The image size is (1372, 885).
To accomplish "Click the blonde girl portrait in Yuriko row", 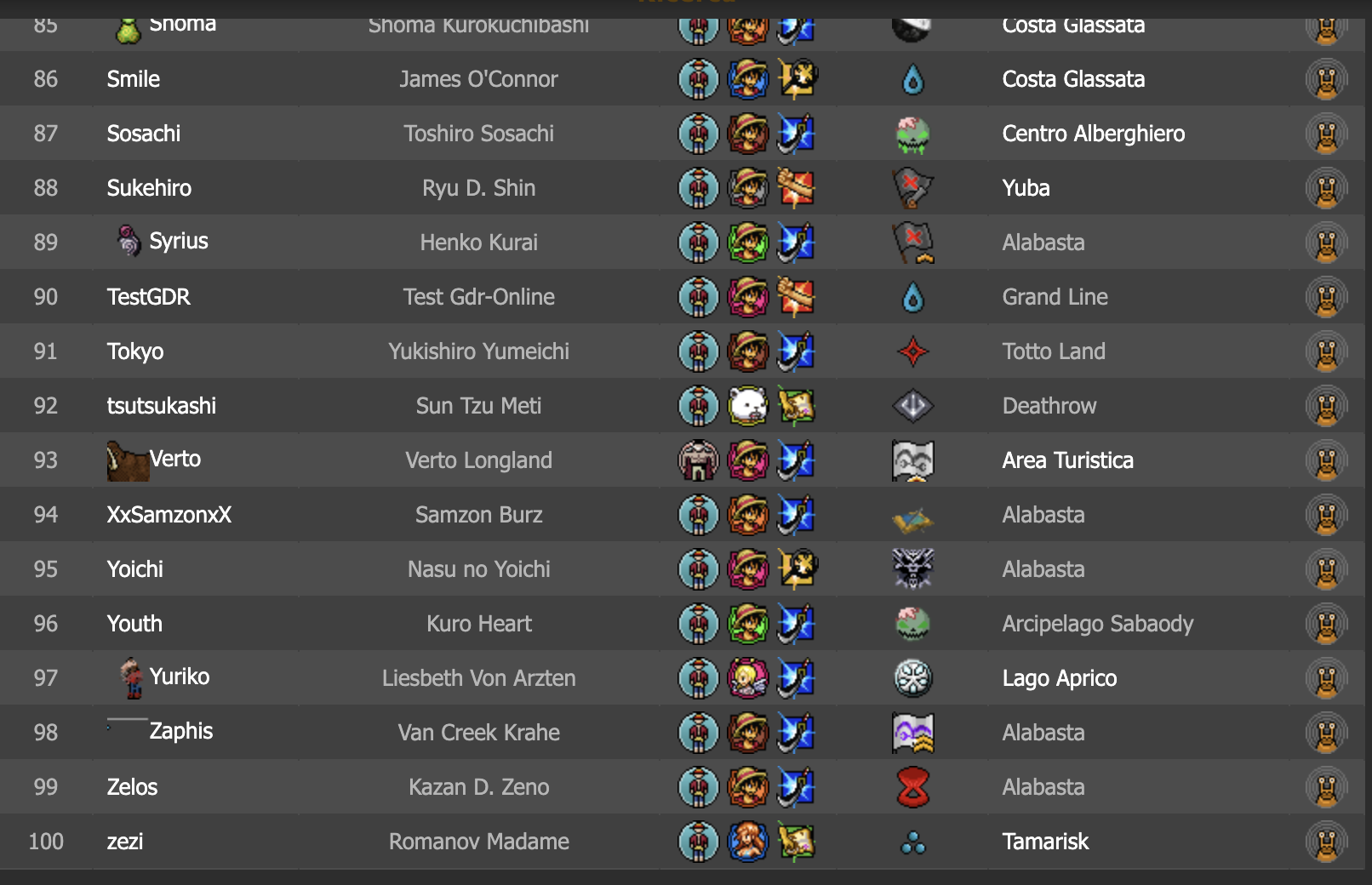I will point(748,678).
